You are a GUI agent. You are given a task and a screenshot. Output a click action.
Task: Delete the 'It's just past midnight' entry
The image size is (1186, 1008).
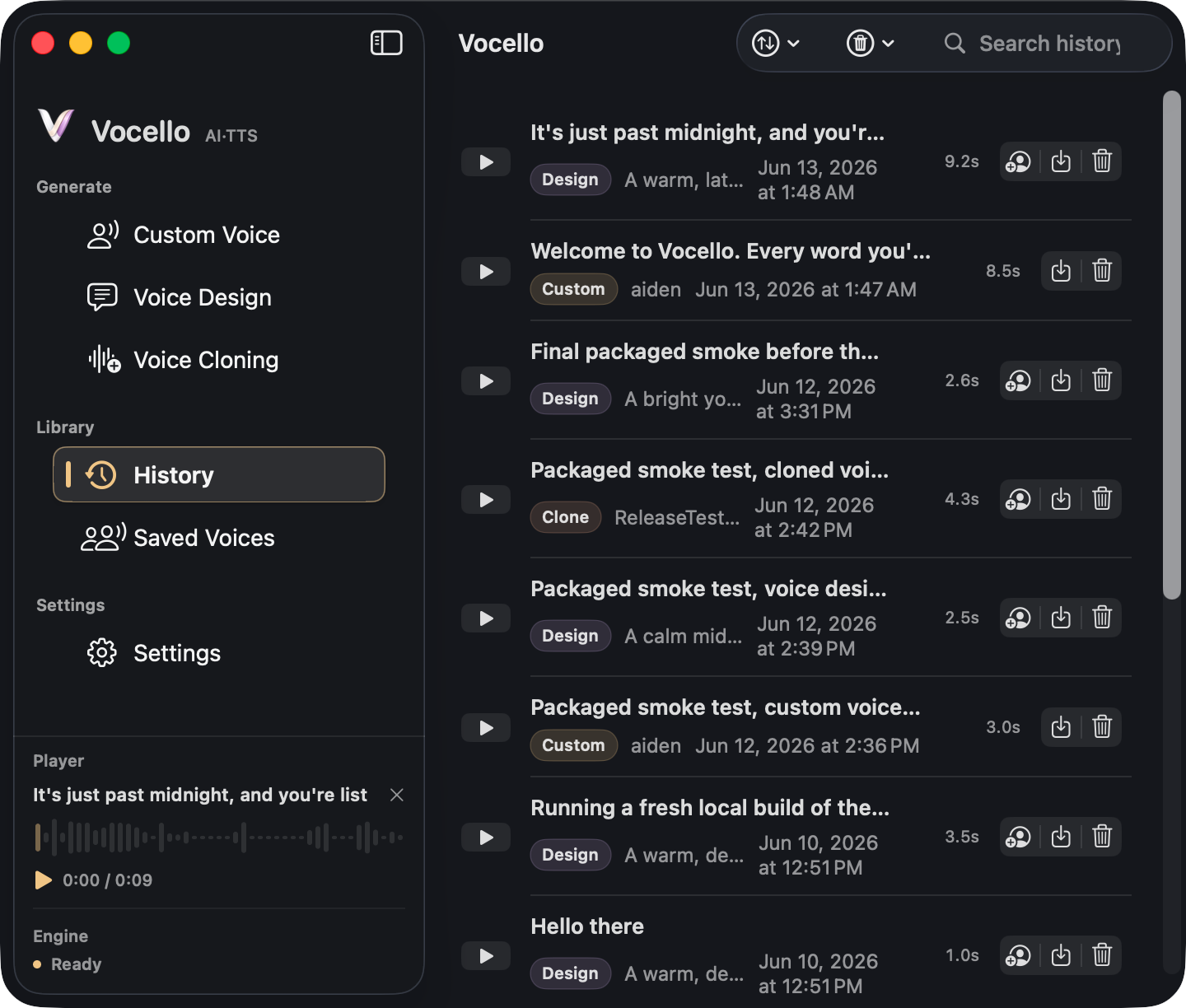[1102, 161]
